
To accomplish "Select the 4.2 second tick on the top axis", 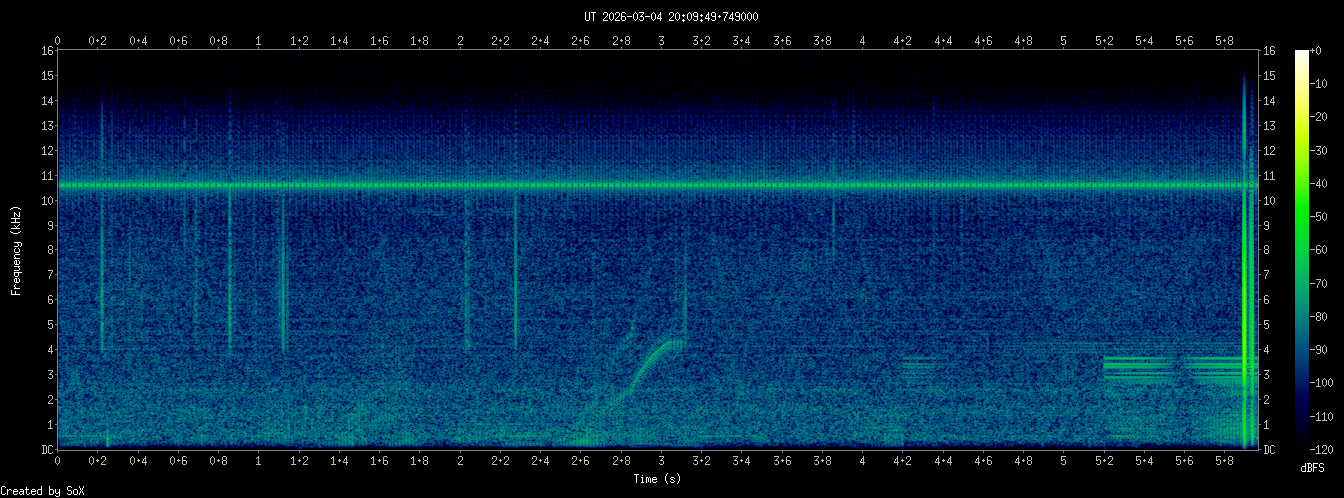I will pos(903,40).
